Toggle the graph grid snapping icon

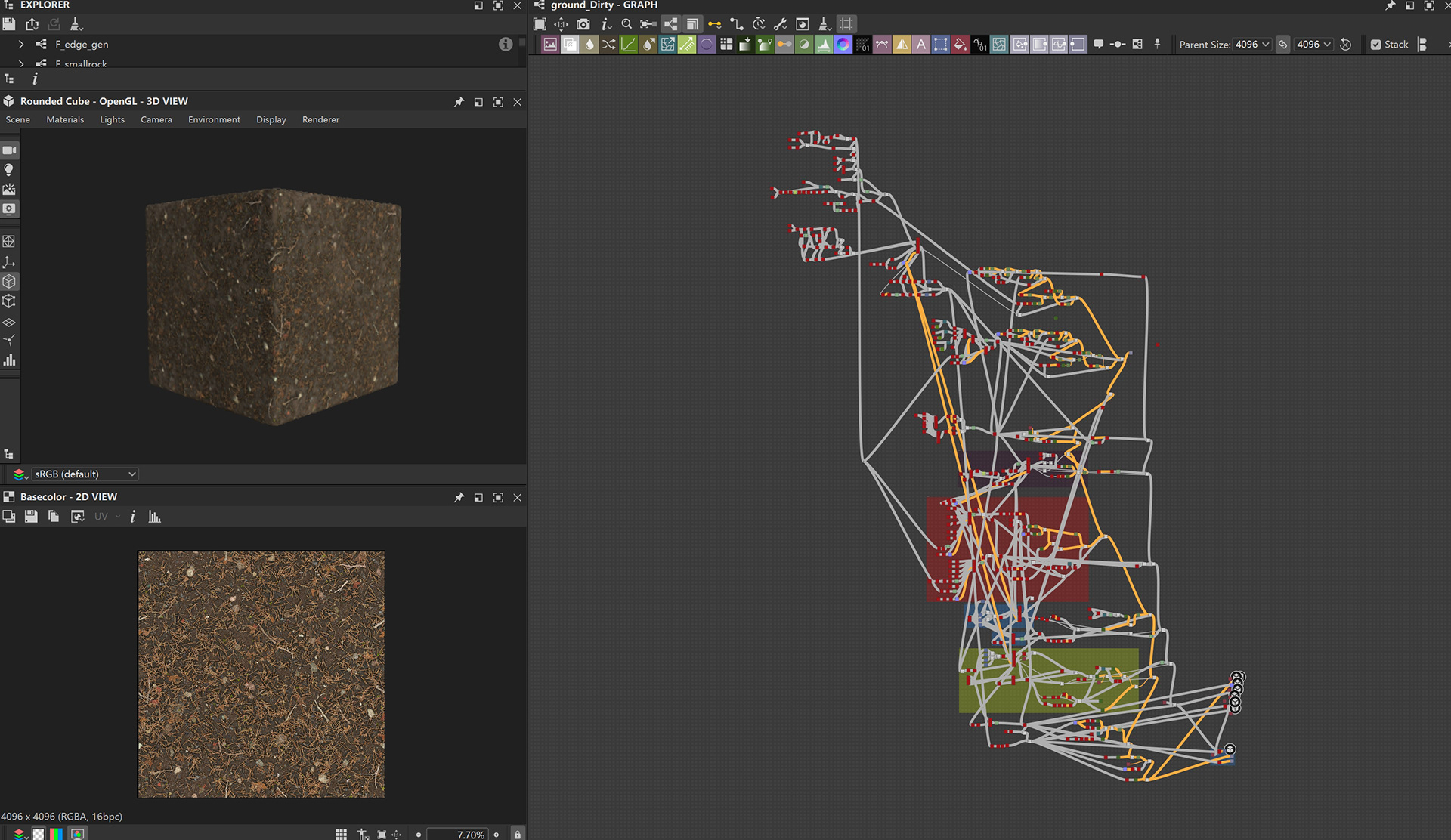(846, 24)
